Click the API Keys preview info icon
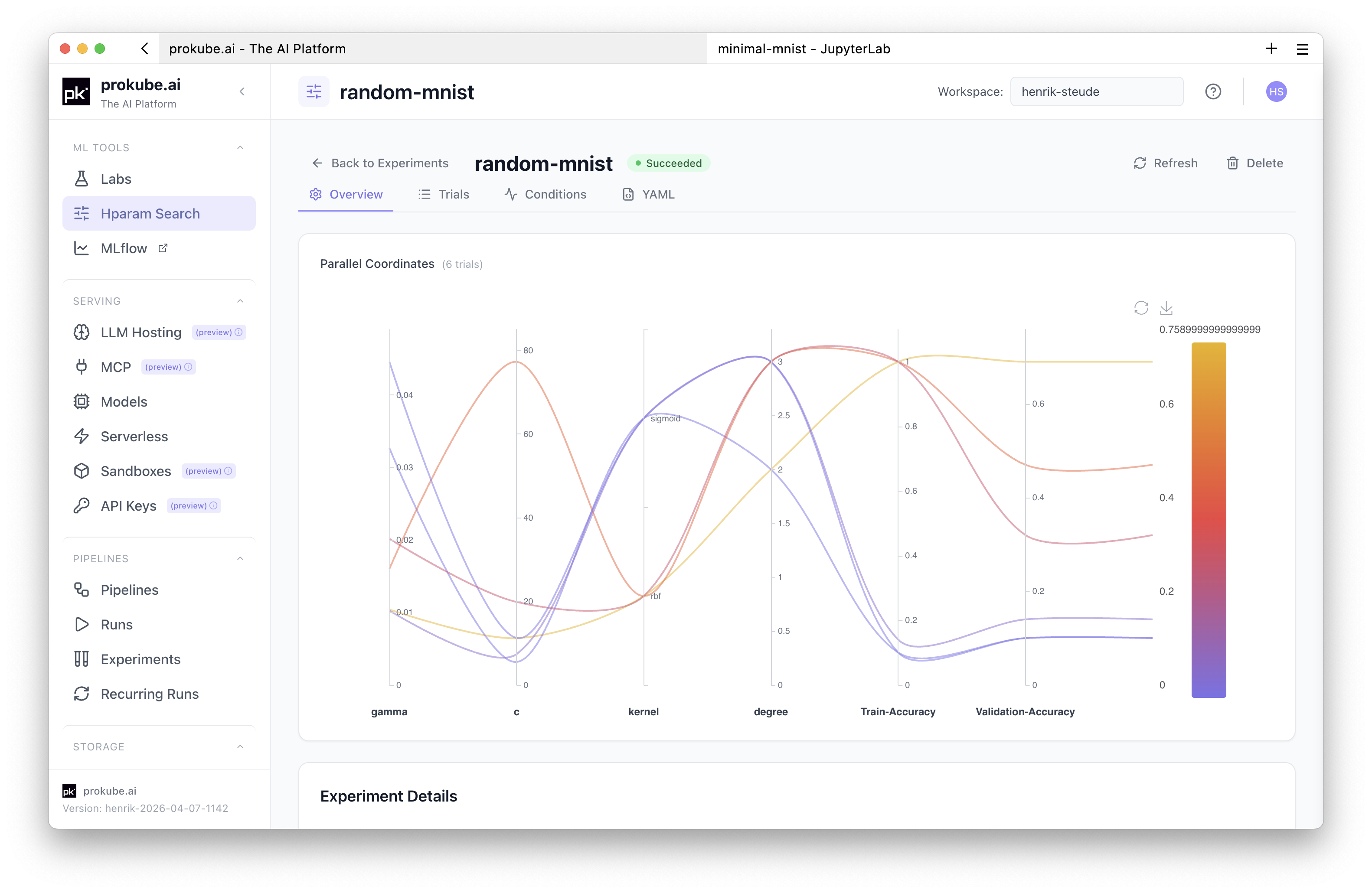 pos(213,505)
